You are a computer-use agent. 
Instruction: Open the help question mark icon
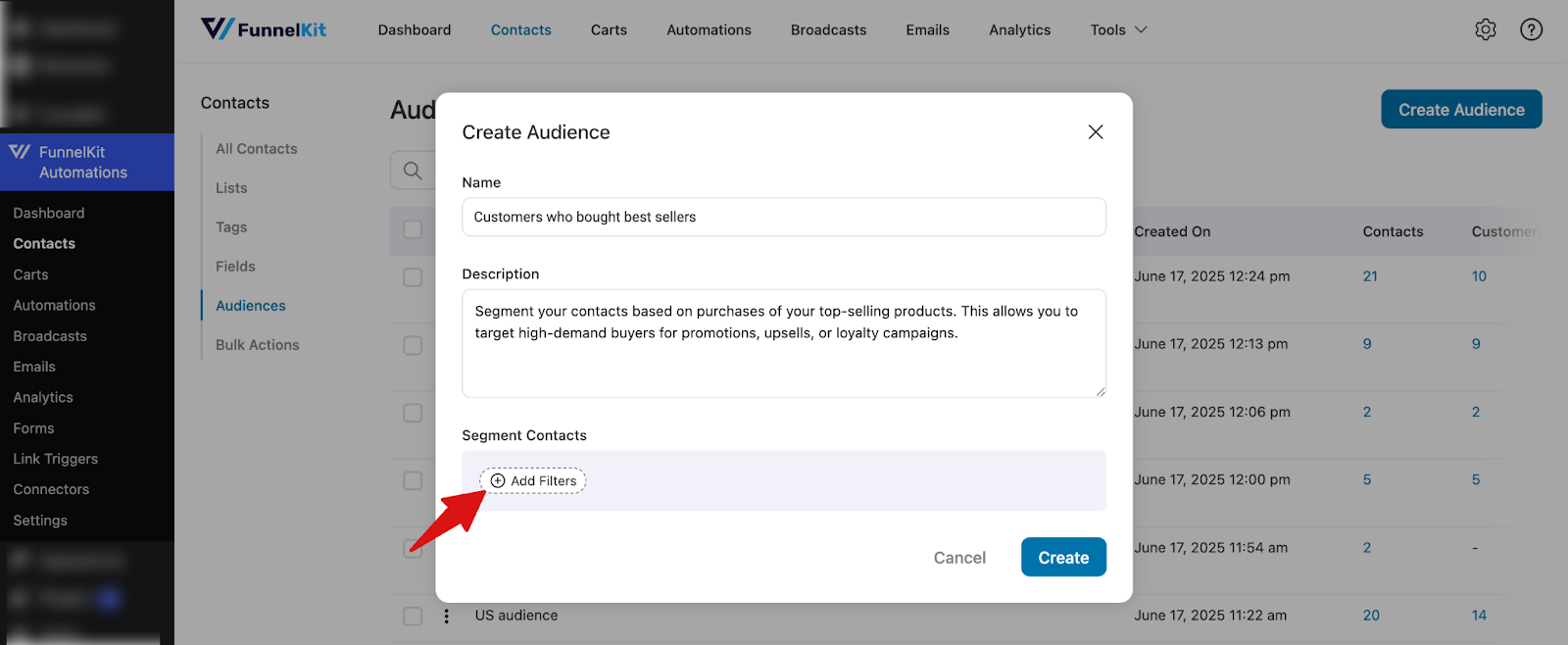pos(1531,29)
